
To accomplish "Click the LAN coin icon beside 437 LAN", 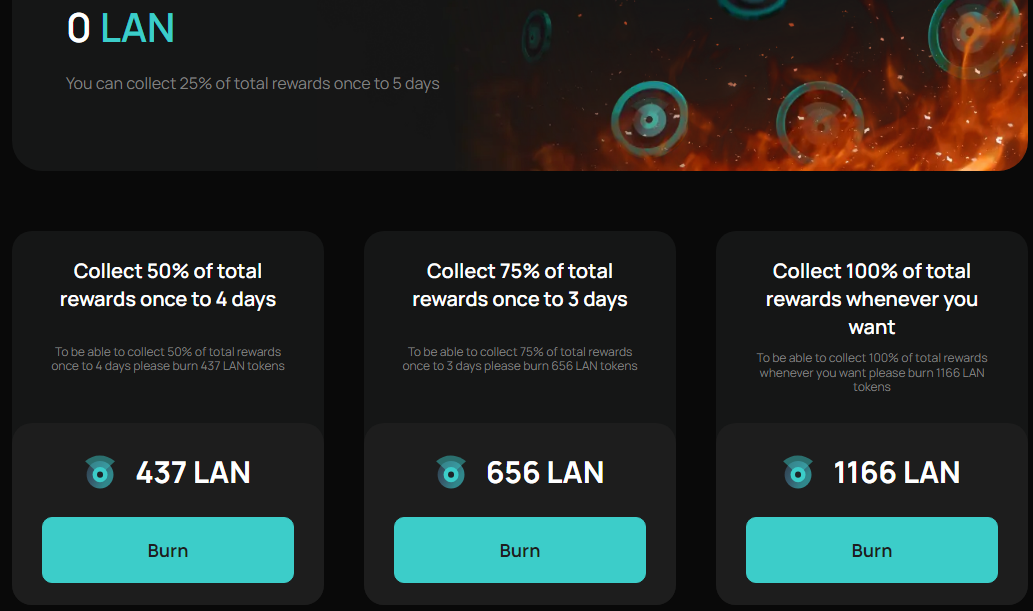I will point(99,472).
